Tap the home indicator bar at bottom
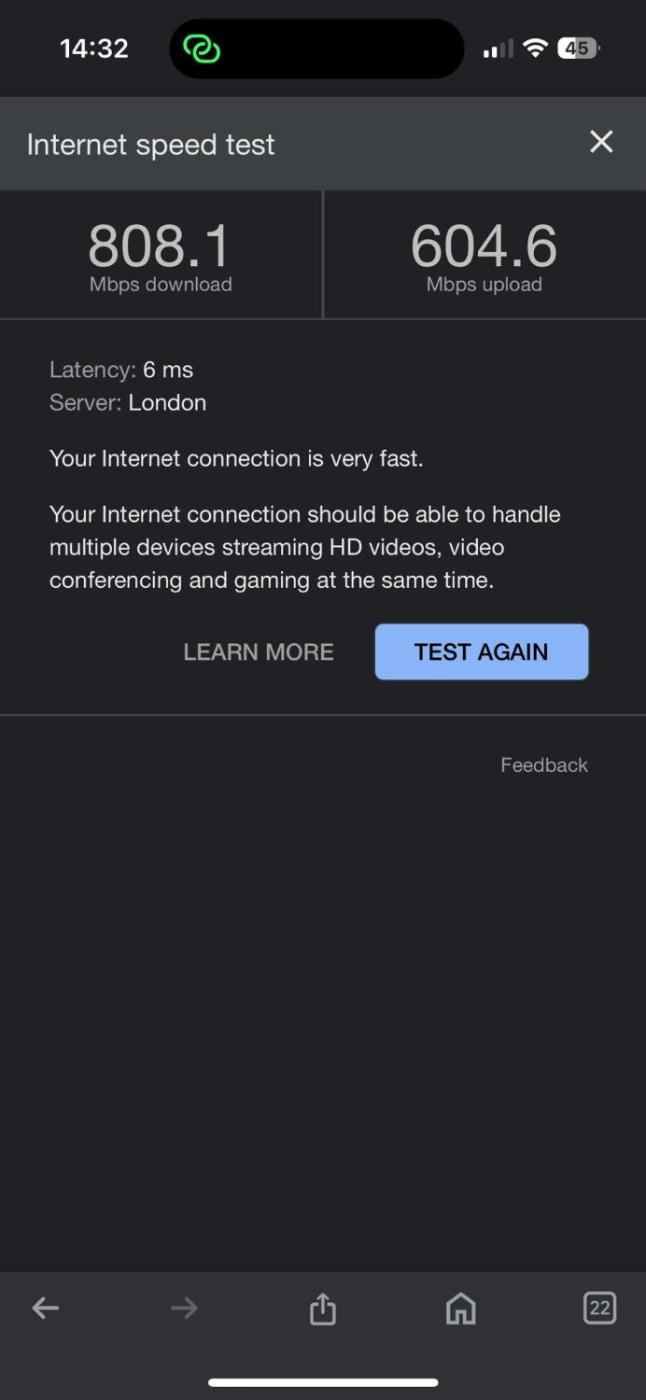Viewport: 646px width, 1400px height. [323, 1383]
